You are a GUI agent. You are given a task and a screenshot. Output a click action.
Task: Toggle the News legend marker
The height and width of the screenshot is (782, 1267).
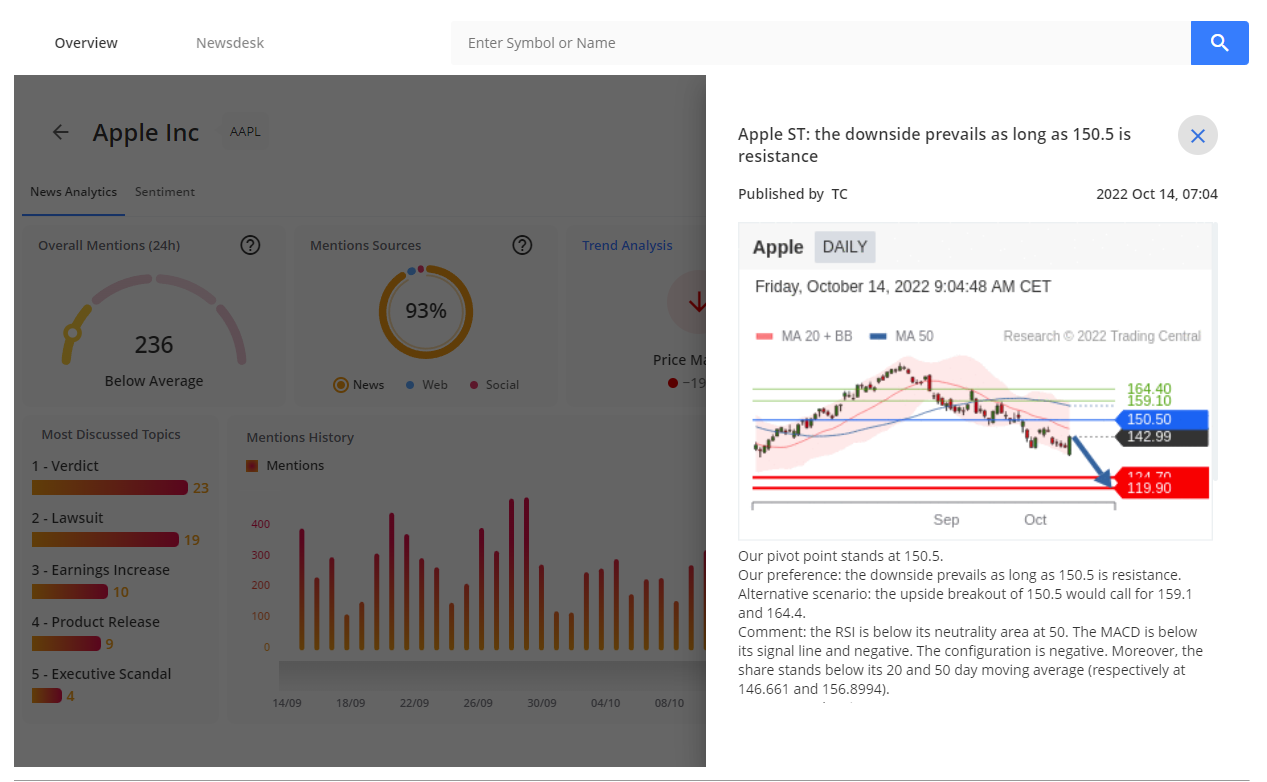tap(341, 384)
